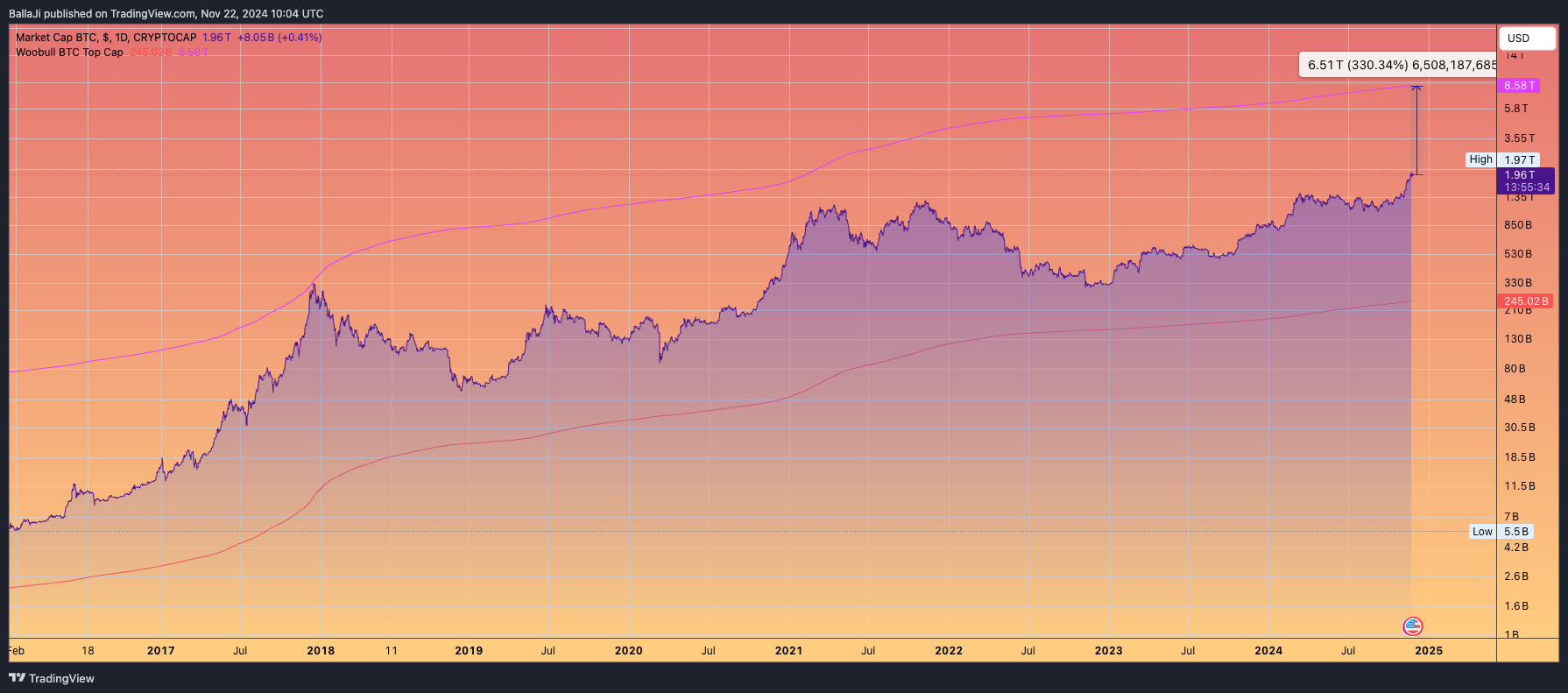
Task: Click the US flag event icon
Action: point(1412,626)
